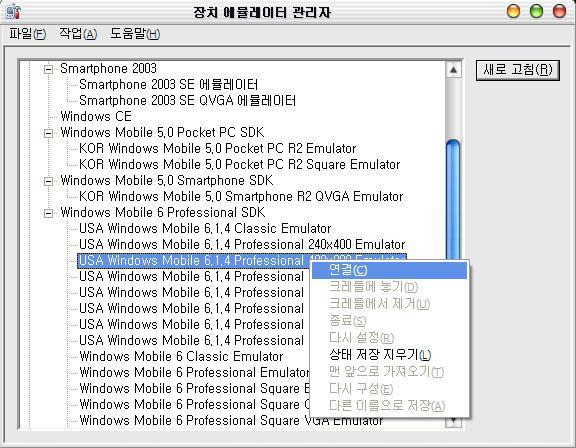Select KOR Smartphone R2 QVGA Emulator
Screen dimensions: 576x448
(241, 196)
